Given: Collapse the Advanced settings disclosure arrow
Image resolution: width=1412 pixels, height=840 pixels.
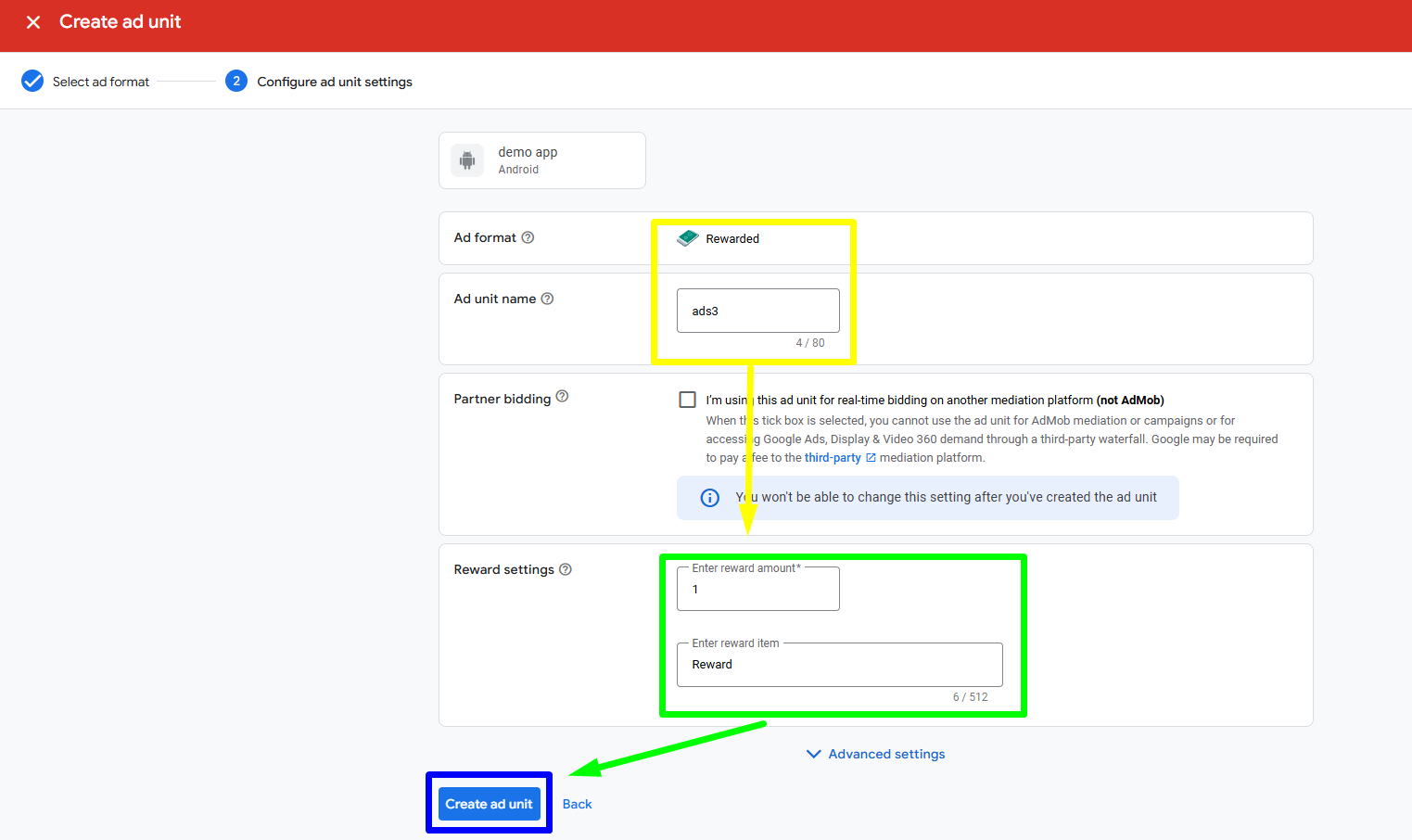Looking at the screenshot, I should (813, 754).
